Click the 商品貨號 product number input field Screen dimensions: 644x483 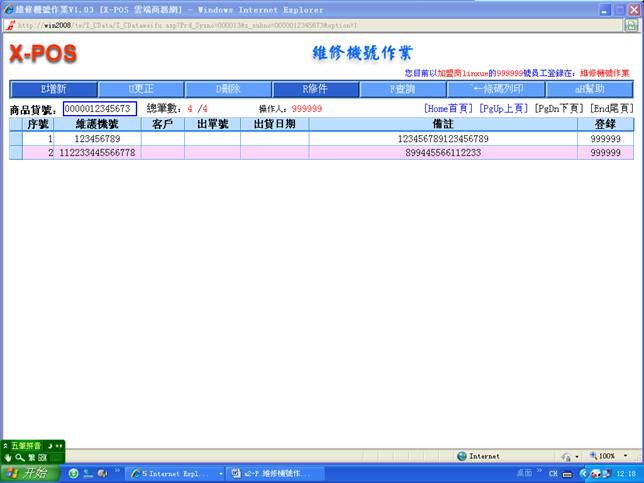click(99, 108)
